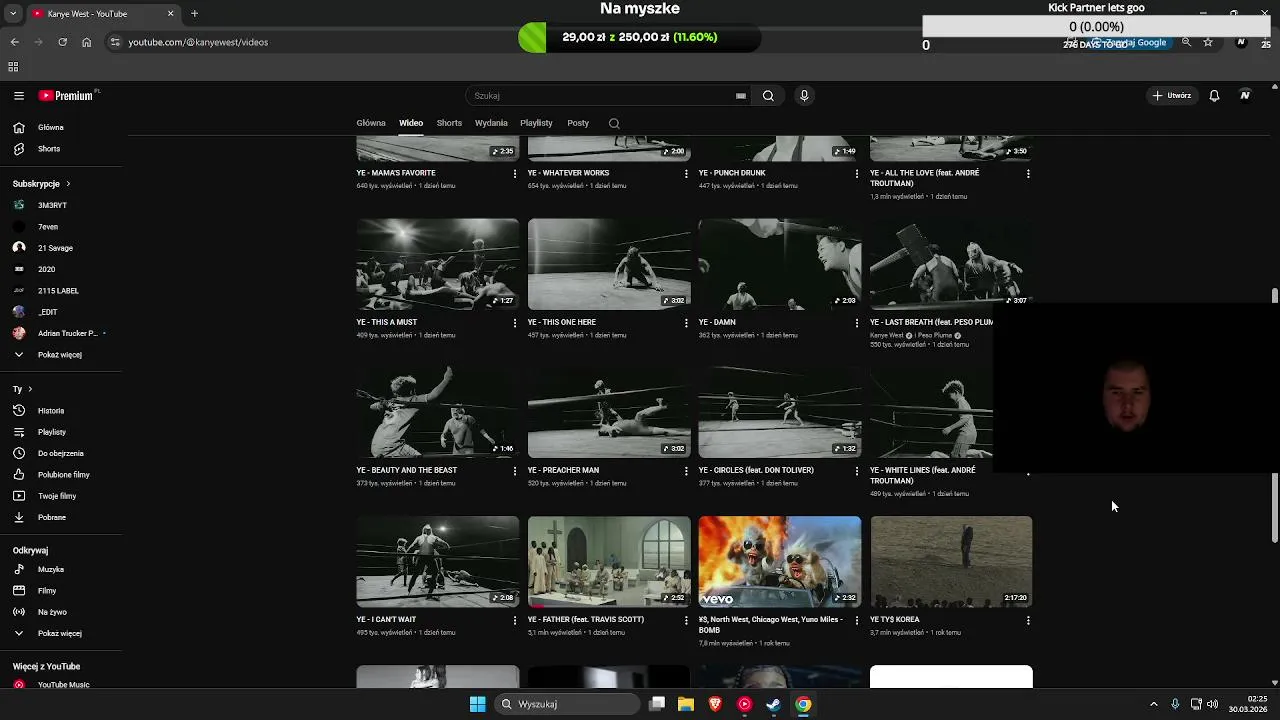Play the Vevo BOMB video thumbnail
The image size is (1280, 720).
(780, 561)
